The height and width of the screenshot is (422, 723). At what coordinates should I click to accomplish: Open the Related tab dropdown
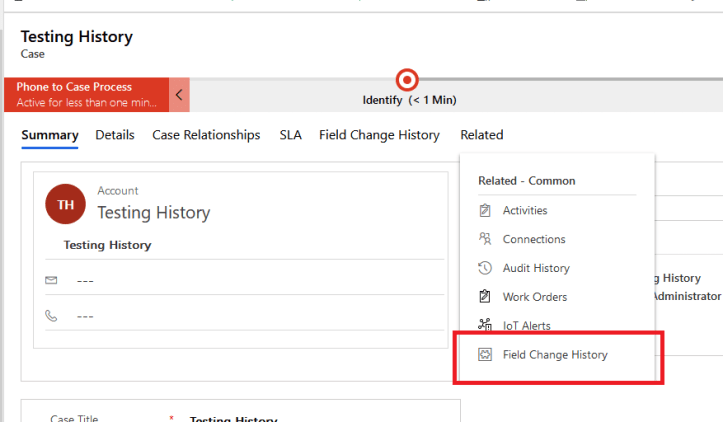[x=481, y=135]
